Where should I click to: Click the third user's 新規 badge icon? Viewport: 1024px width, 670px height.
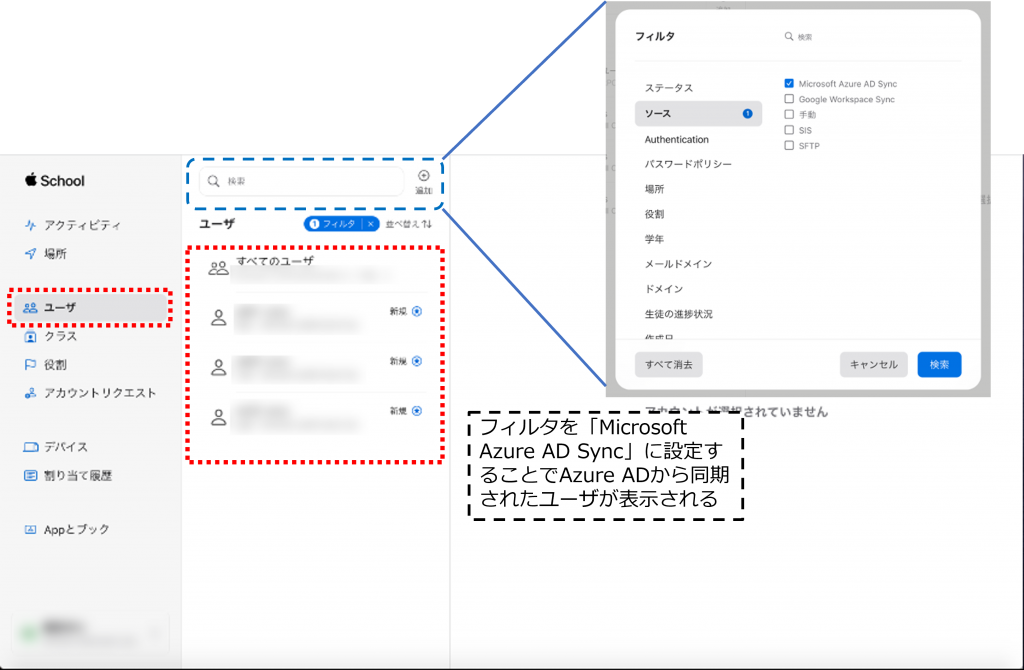pos(417,411)
